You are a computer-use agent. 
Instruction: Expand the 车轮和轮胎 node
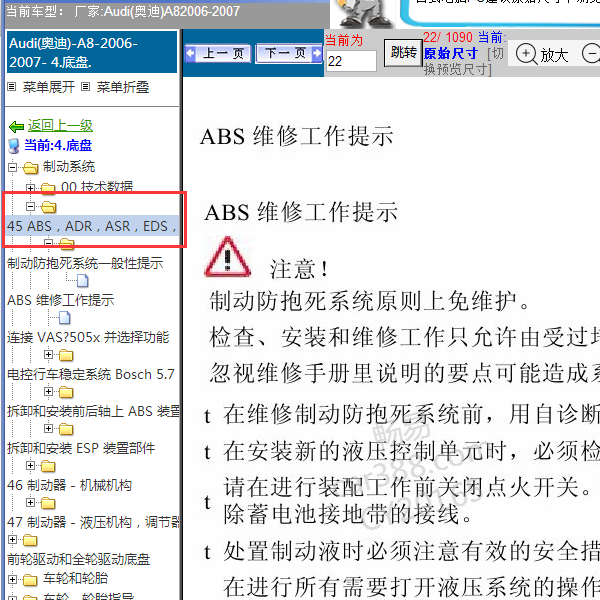12,579
